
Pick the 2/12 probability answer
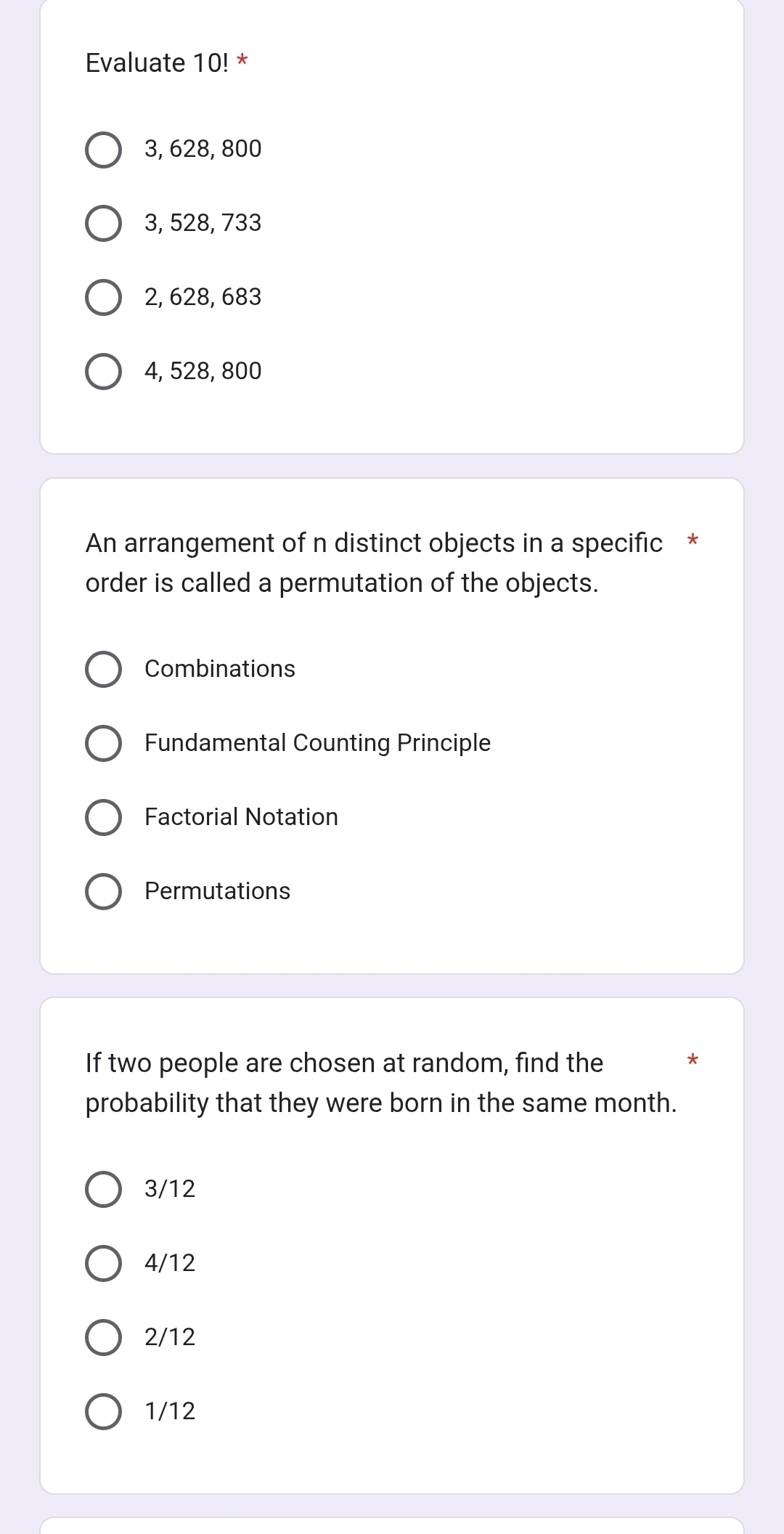(104, 1338)
